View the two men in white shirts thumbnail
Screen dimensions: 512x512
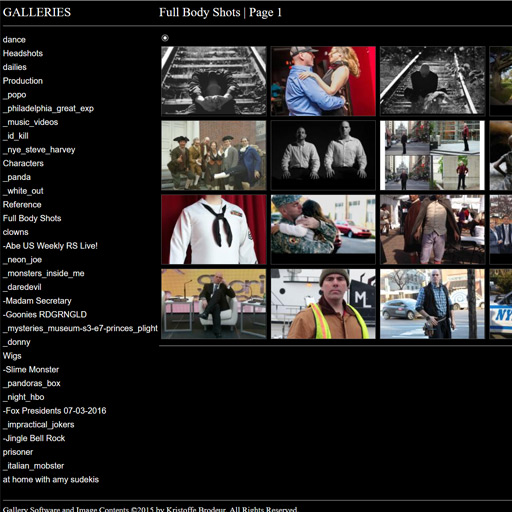click(x=323, y=155)
